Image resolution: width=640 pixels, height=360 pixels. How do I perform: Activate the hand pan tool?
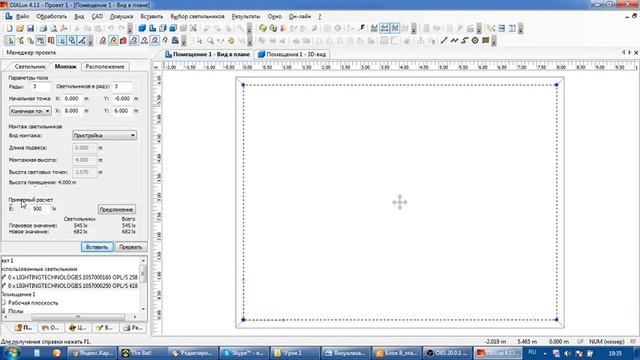pyautogui.click(x=231, y=40)
